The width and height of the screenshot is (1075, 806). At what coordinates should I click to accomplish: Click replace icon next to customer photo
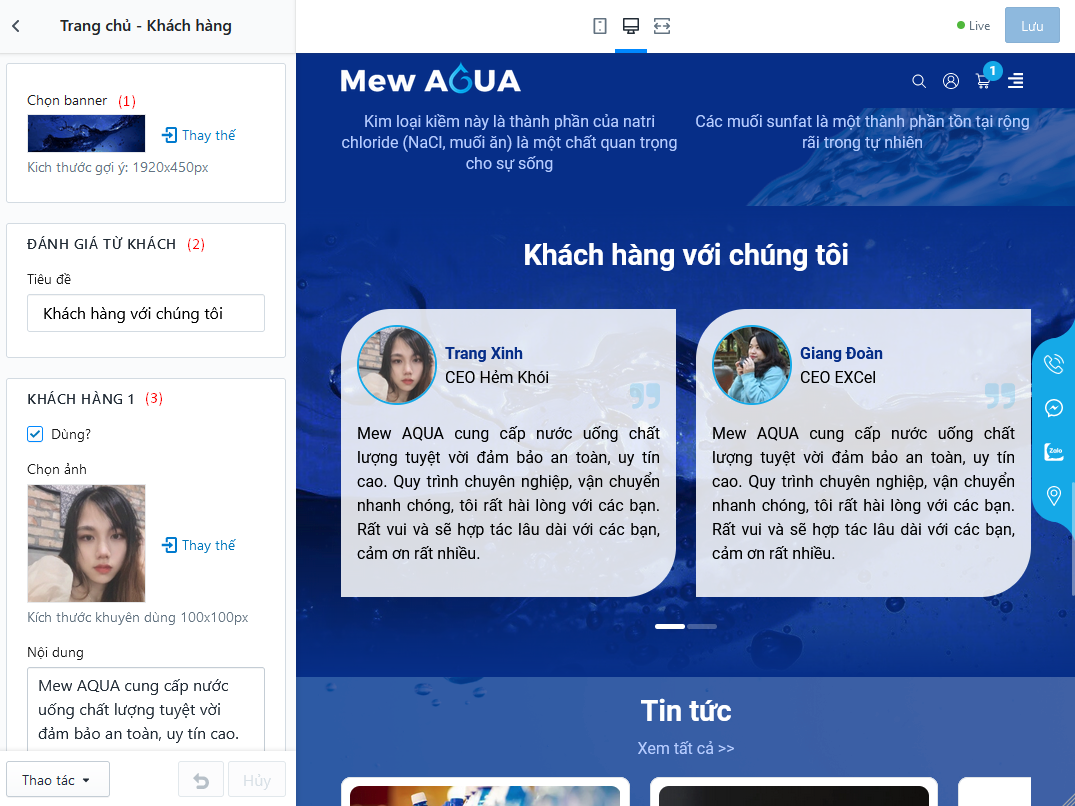[x=169, y=545]
